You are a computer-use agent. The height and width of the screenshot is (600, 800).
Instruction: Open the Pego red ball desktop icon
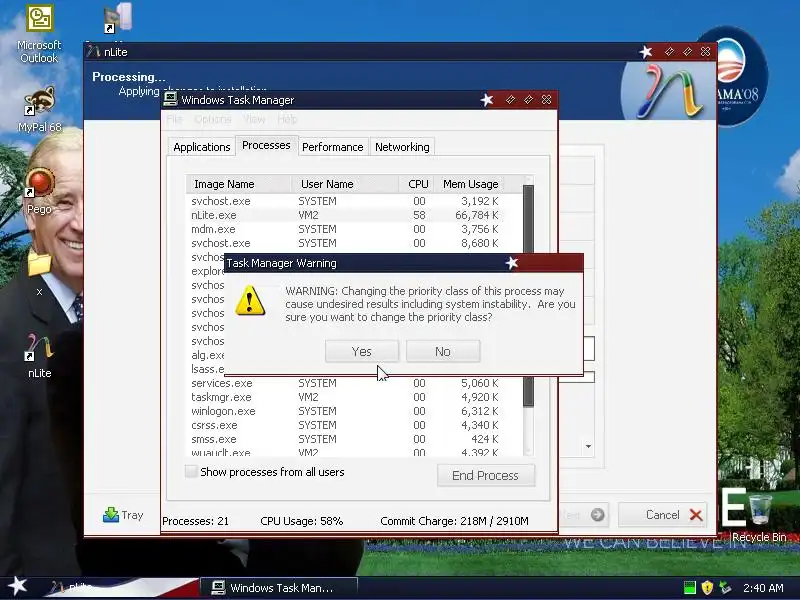click(x=39, y=191)
